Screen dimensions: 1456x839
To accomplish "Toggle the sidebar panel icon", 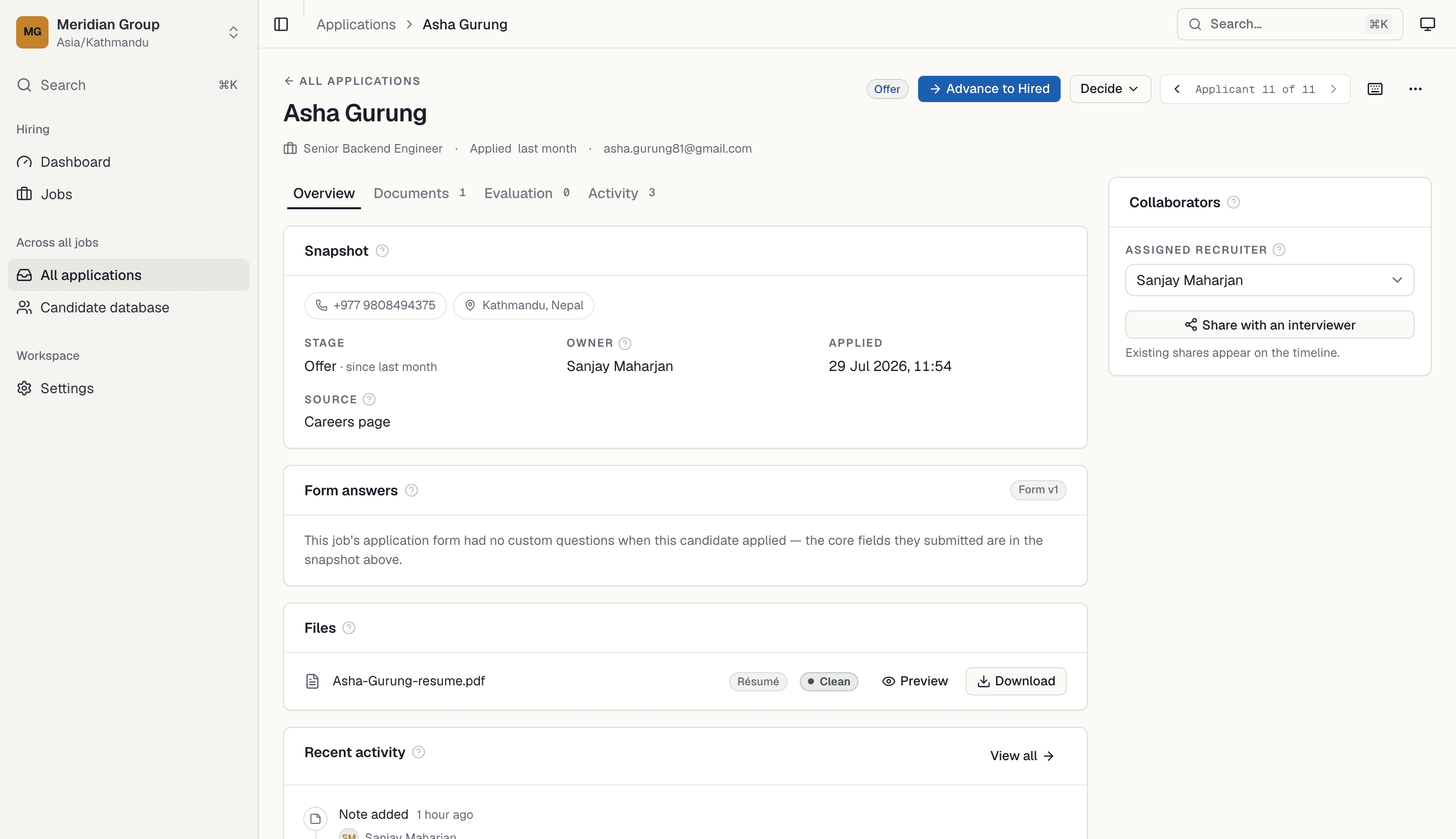I will click(x=281, y=24).
